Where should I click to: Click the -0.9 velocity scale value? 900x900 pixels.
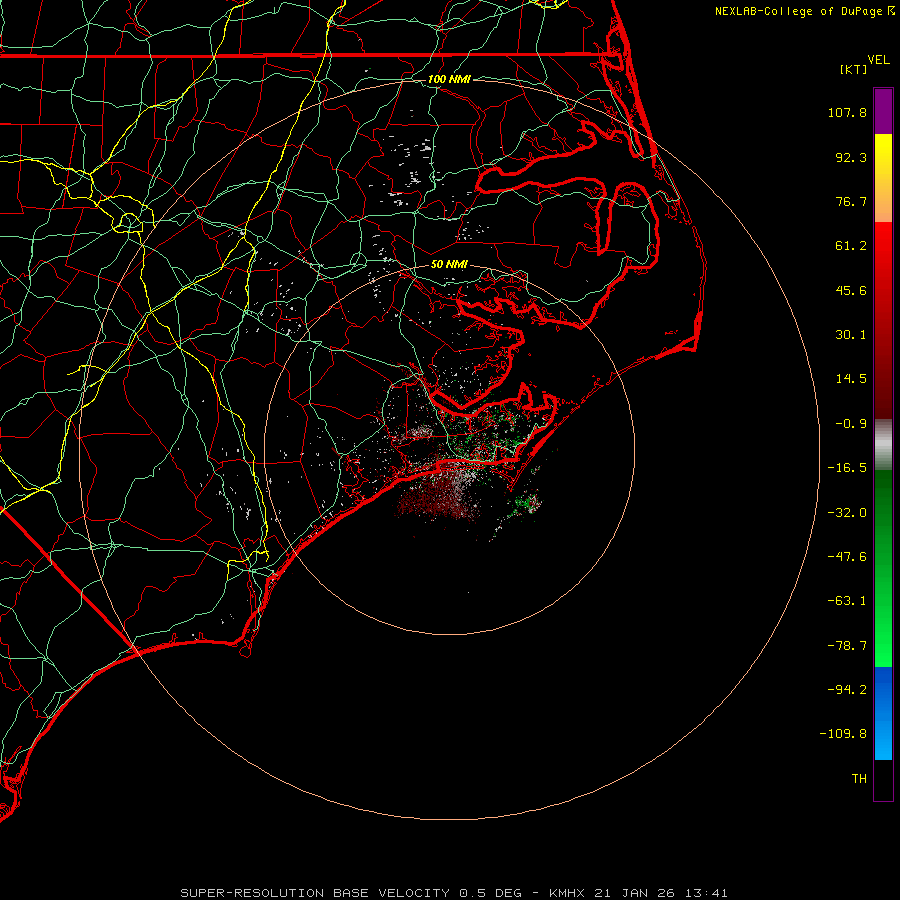(851, 424)
